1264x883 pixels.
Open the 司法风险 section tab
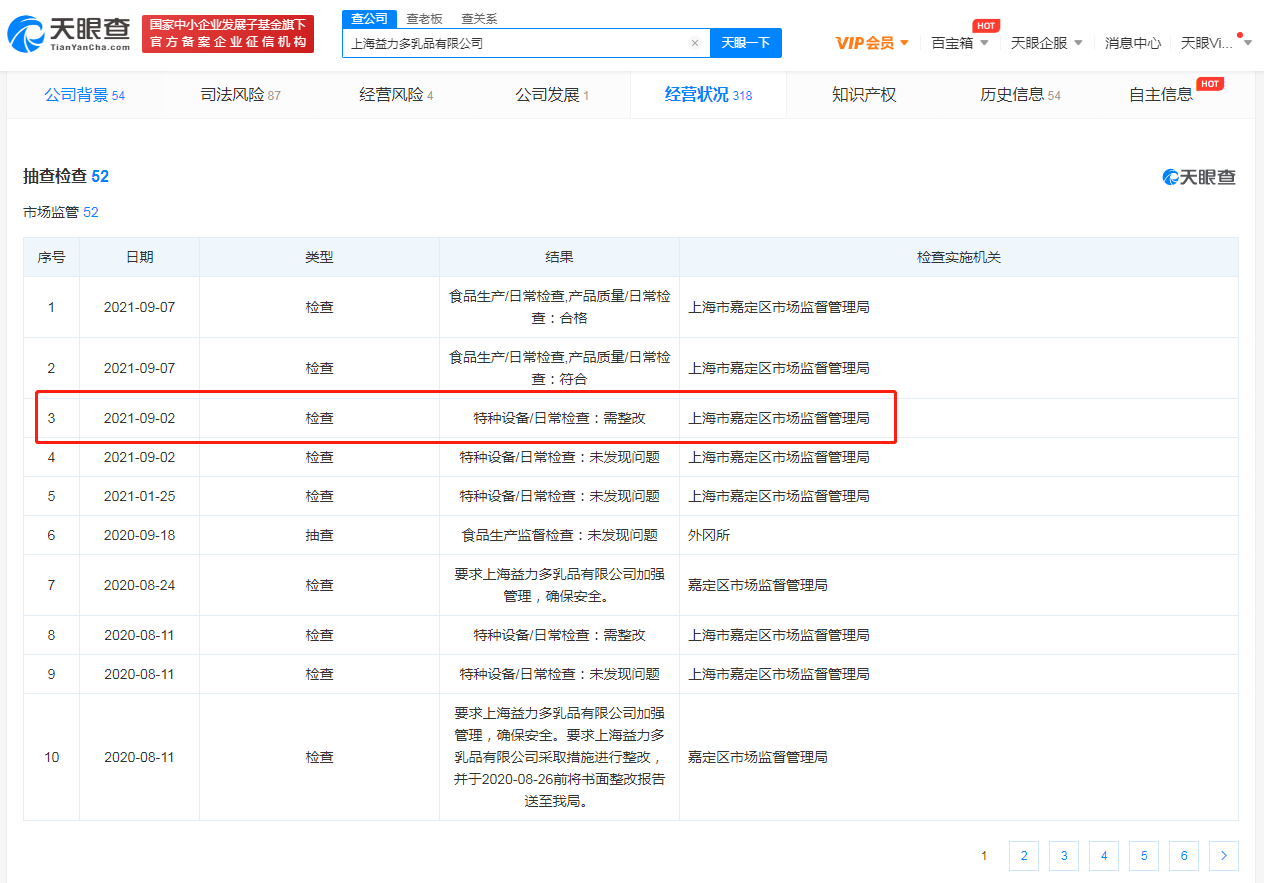pos(241,95)
